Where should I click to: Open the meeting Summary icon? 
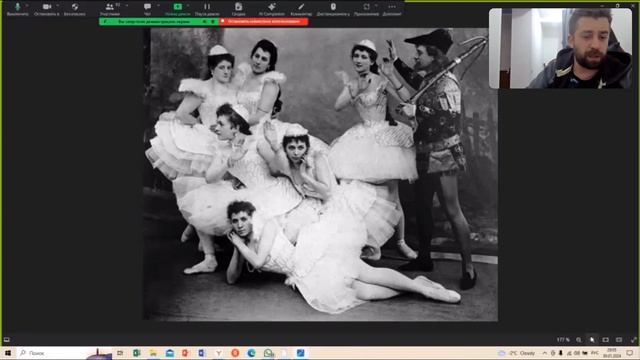(x=238, y=7)
